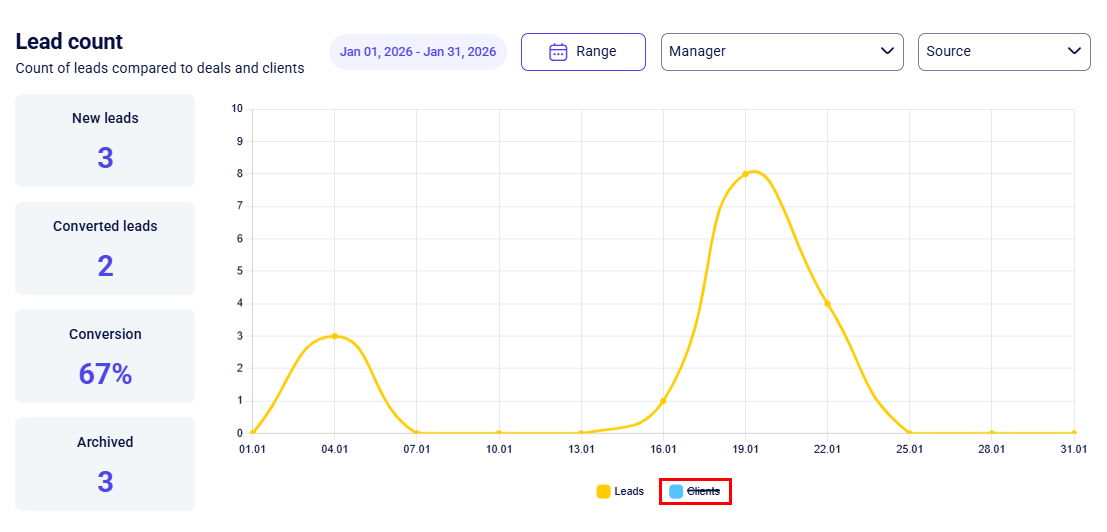This screenshot has width=1107, height=532.
Task: Click the data point at 04.01
Action: 335,336
